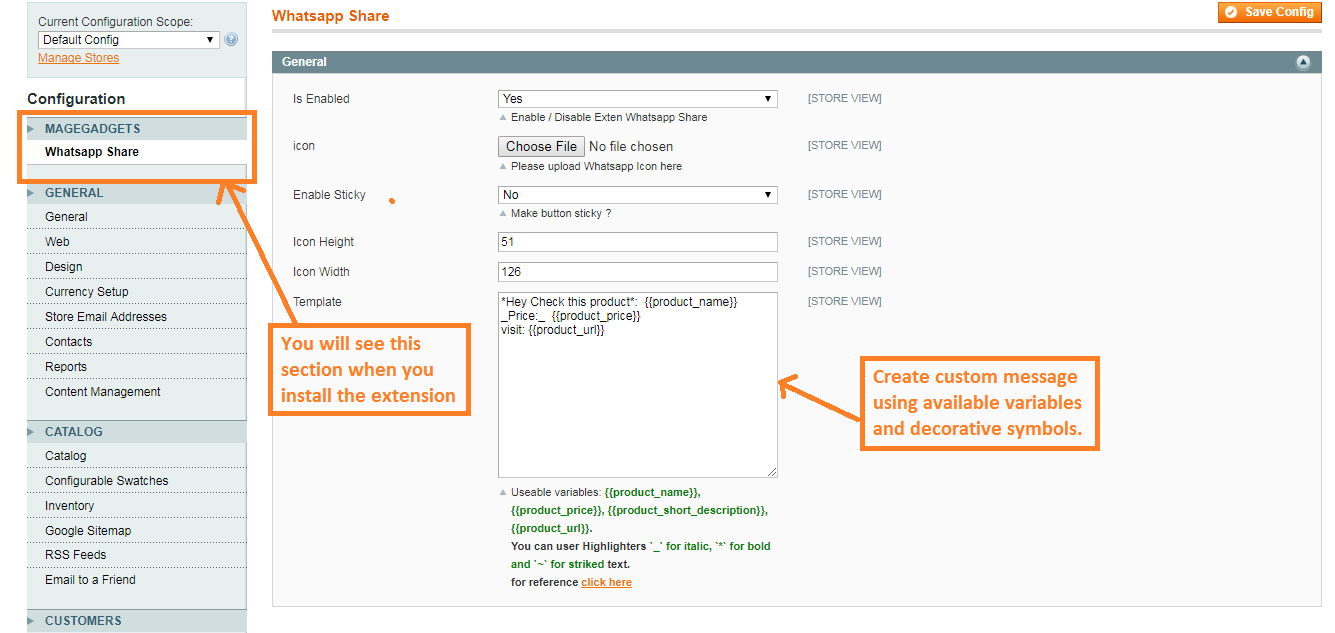This screenshot has width=1335, height=633.
Task: Click the 'Make button sticky ?' hint
Action: click(x=561, y=213)
